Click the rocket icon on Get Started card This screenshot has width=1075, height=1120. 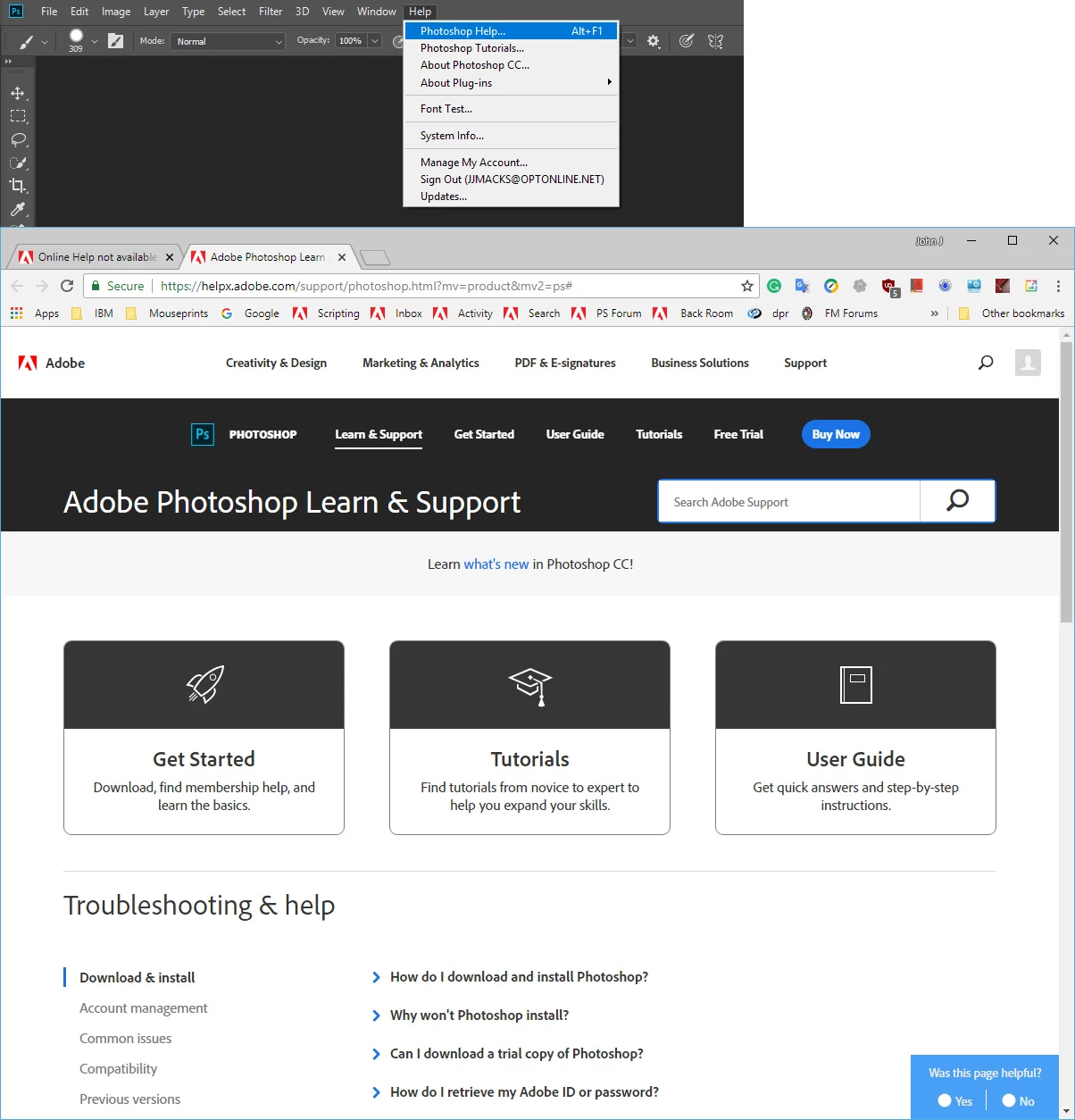(204, 685)
